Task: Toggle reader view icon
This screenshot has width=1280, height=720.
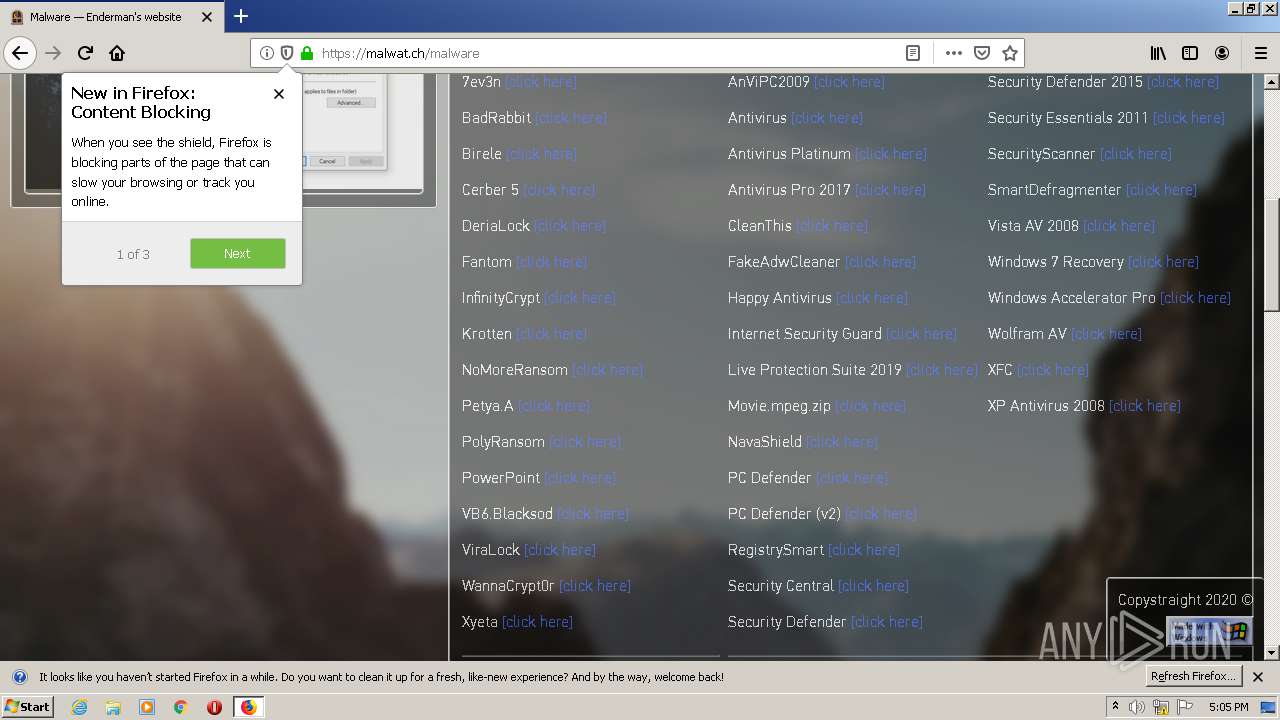Action: (913, 53)
